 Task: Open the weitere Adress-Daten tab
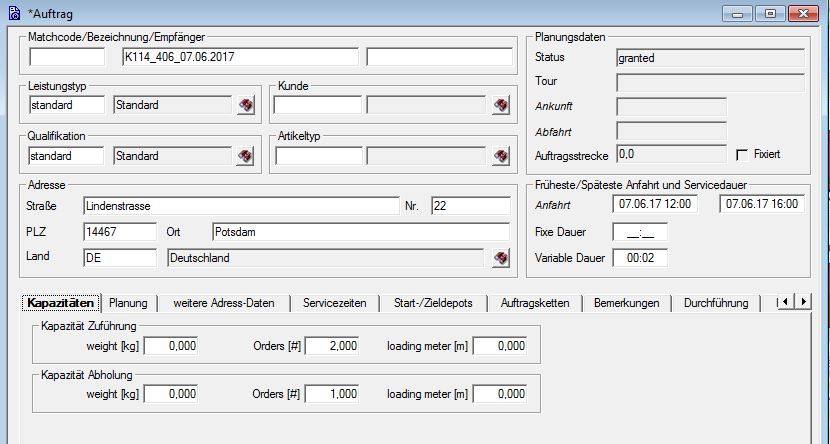coord(223,303)
